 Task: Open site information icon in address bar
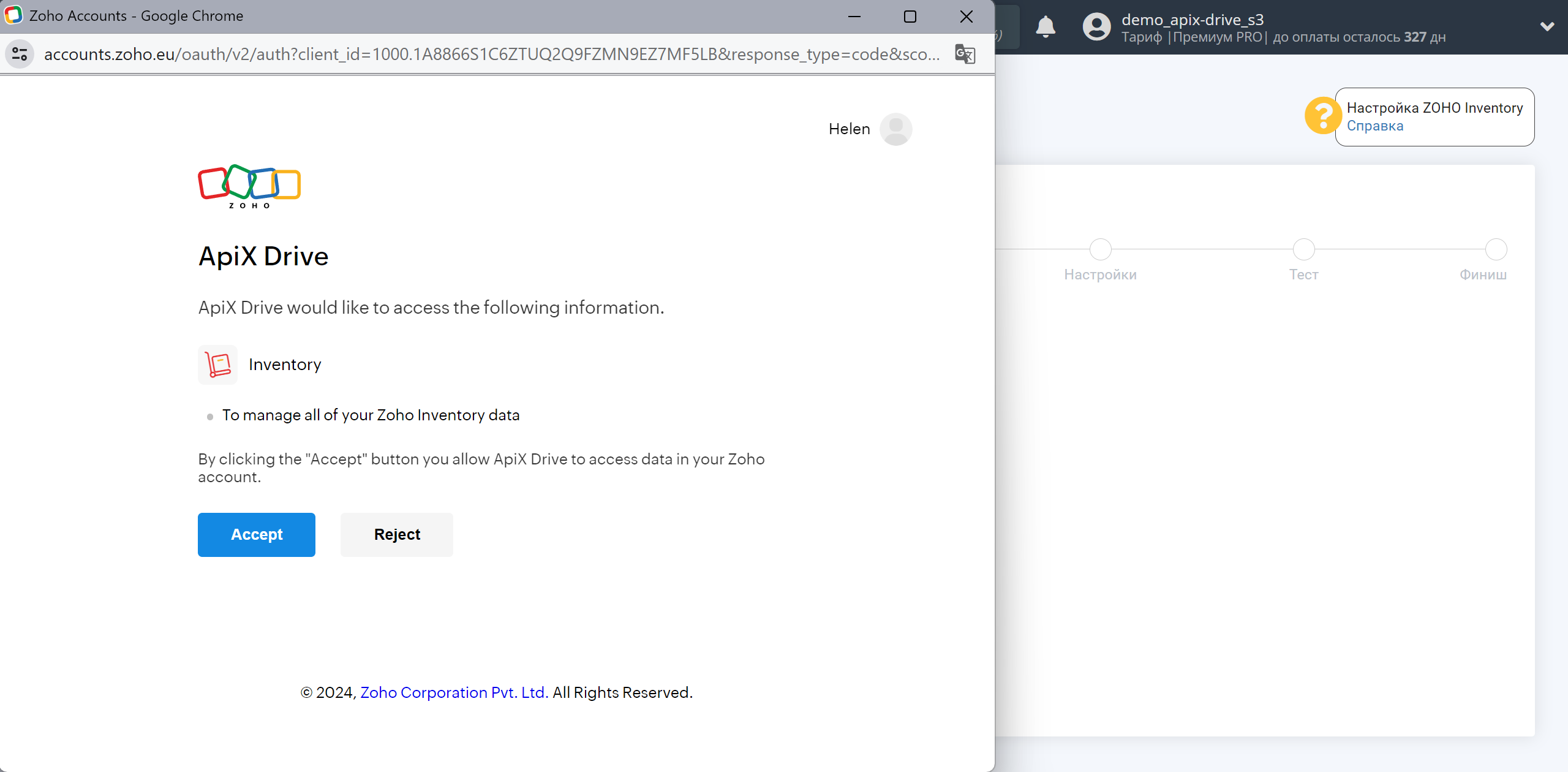[20, 54]
